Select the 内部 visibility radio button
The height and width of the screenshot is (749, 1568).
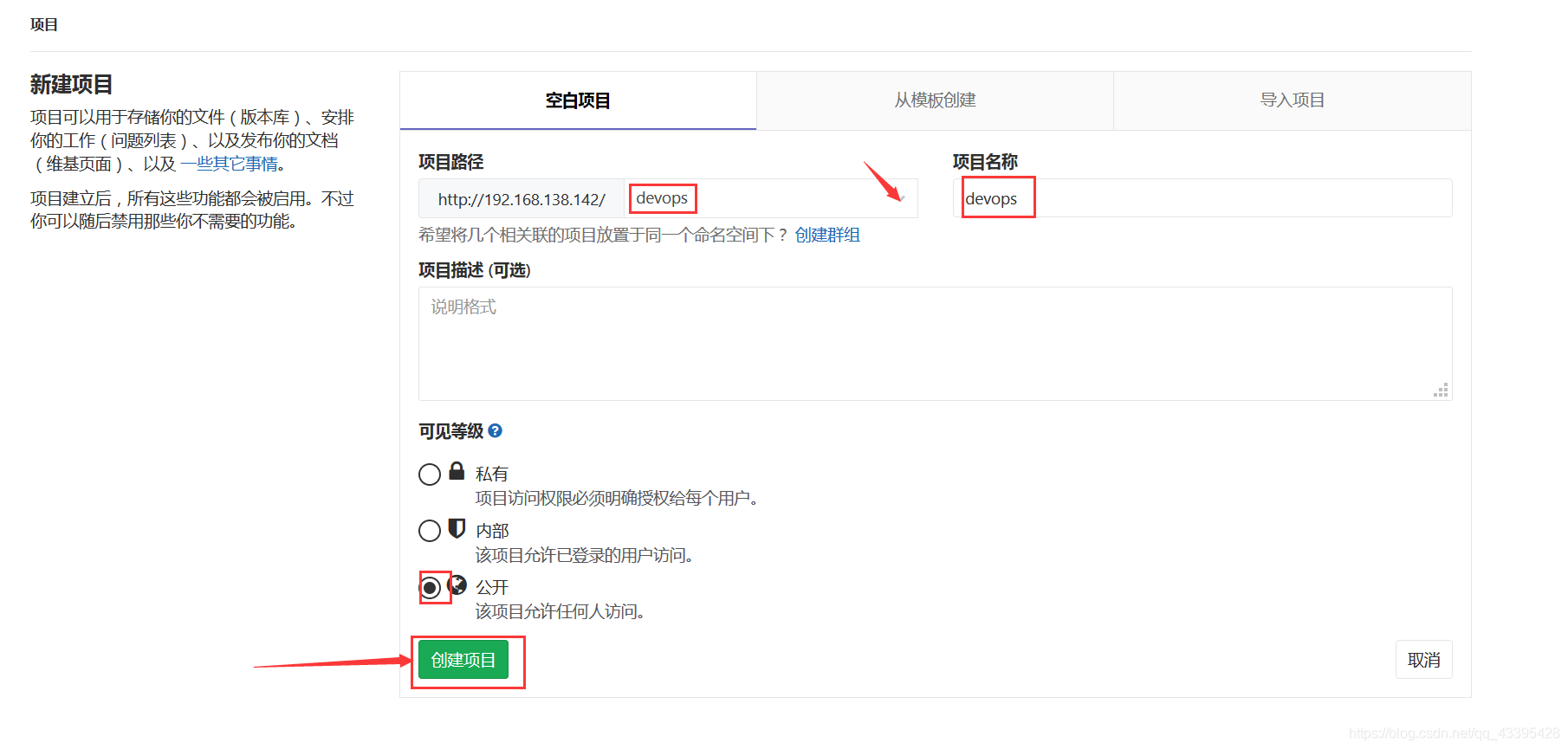[430, 531]
